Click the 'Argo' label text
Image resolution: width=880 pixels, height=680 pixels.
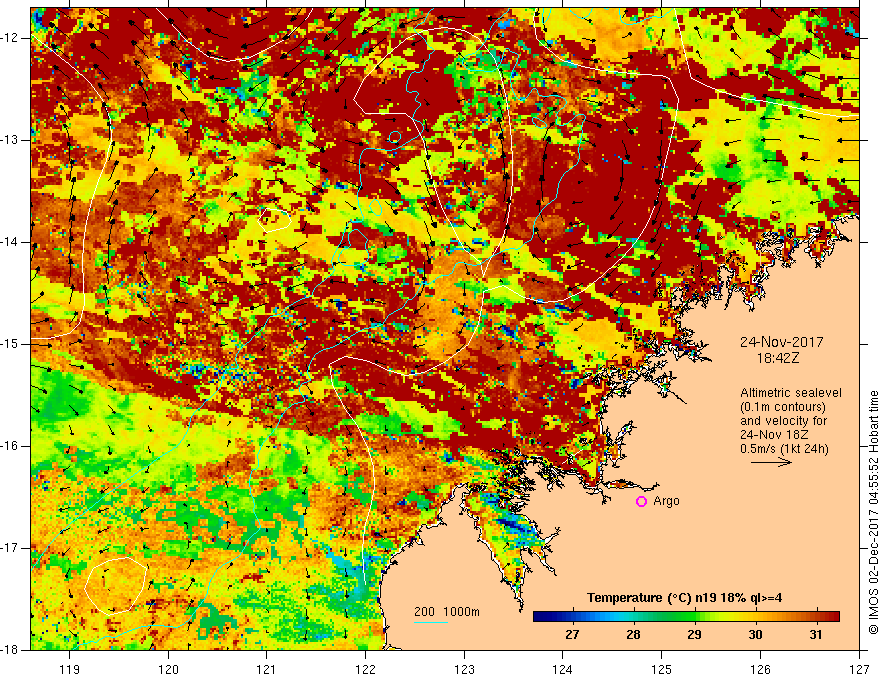tap(666, 501)
